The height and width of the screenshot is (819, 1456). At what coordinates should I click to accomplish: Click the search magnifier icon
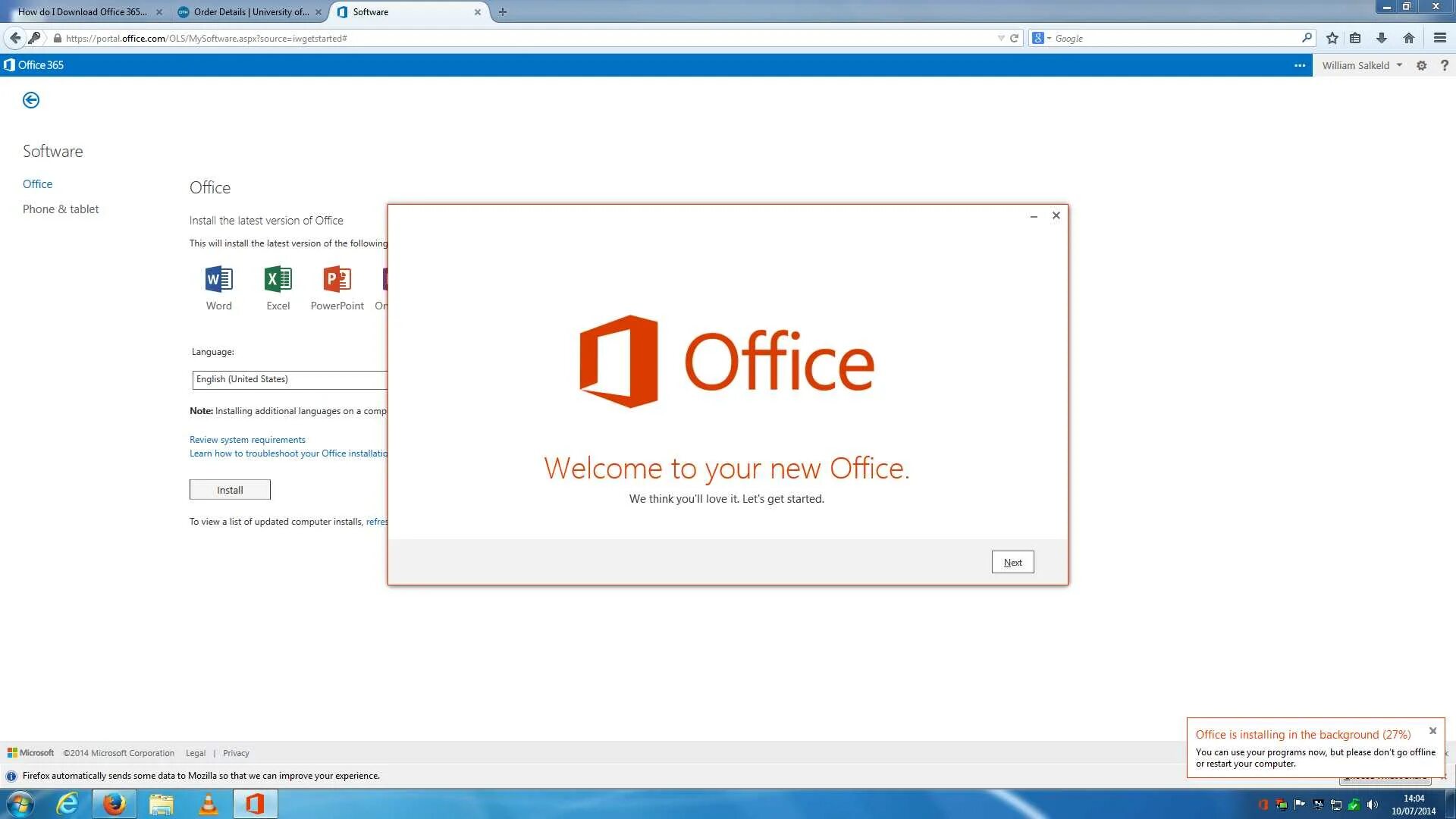point(1307,38)
